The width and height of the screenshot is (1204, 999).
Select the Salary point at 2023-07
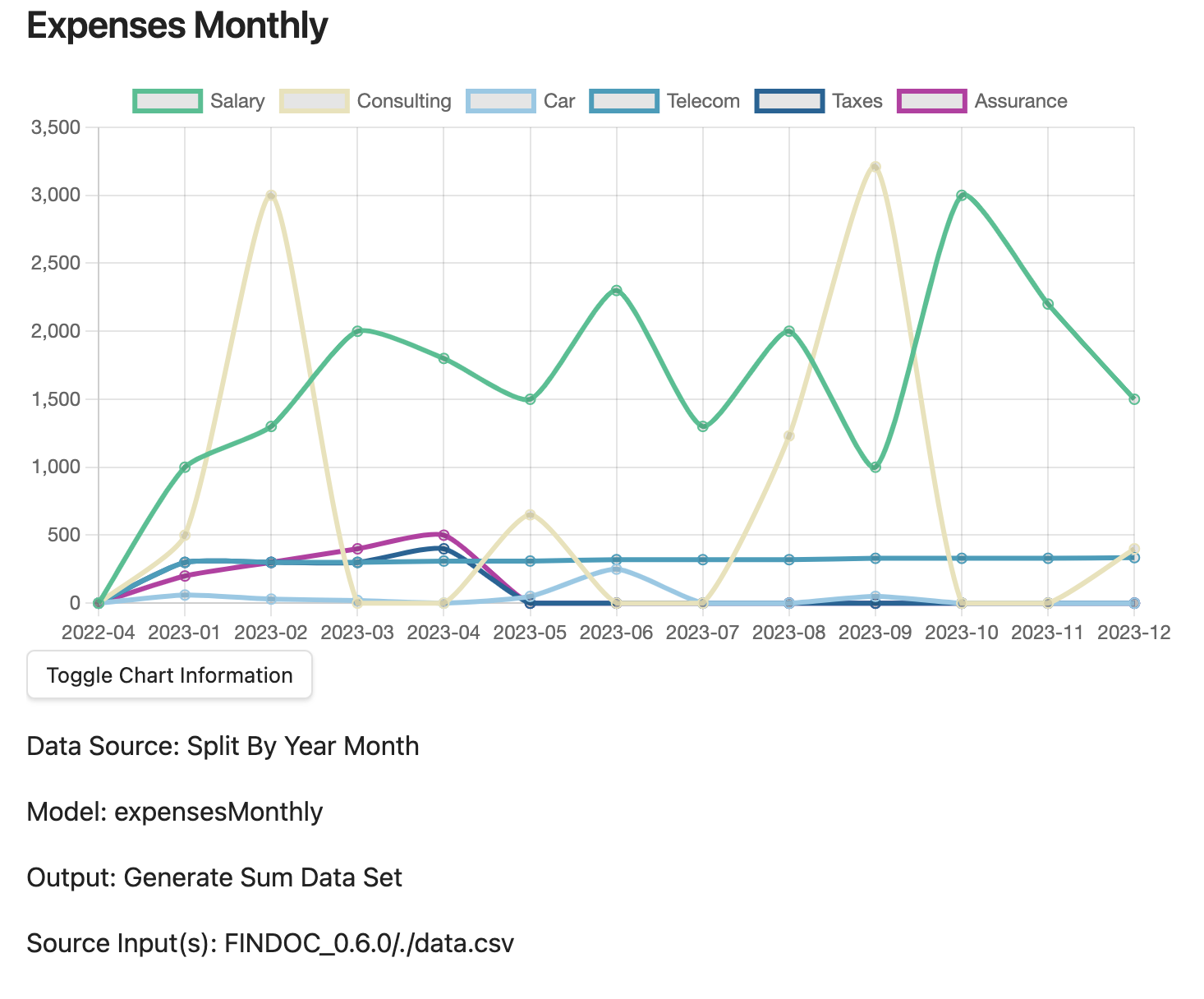(703, 426)
